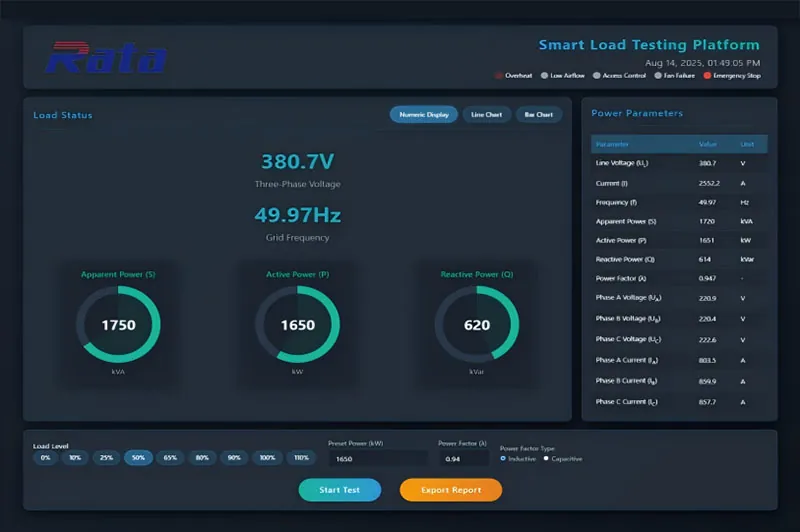This screenshot has height=532, width=800.
Task: Select the 25% load level
Action: pyautogui.click(x=106, y=458)
